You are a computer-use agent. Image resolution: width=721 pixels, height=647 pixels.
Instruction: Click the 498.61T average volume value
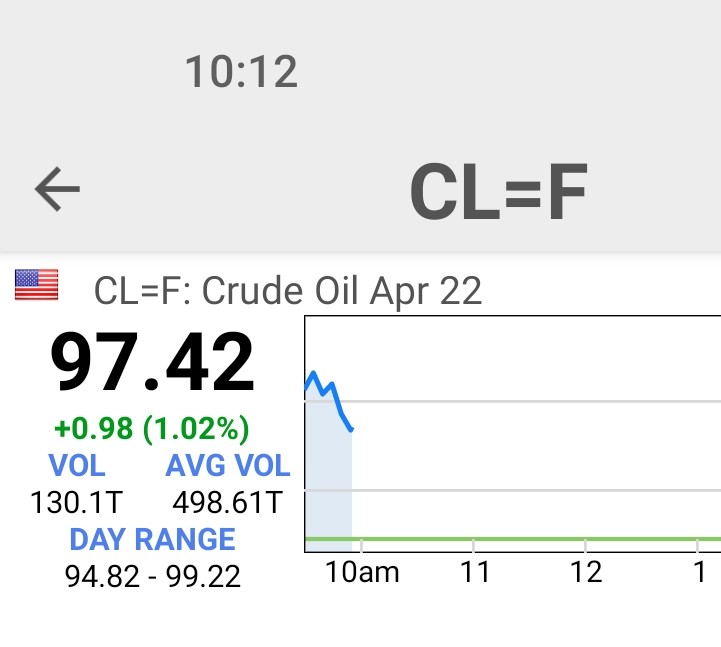coord(228,501)
